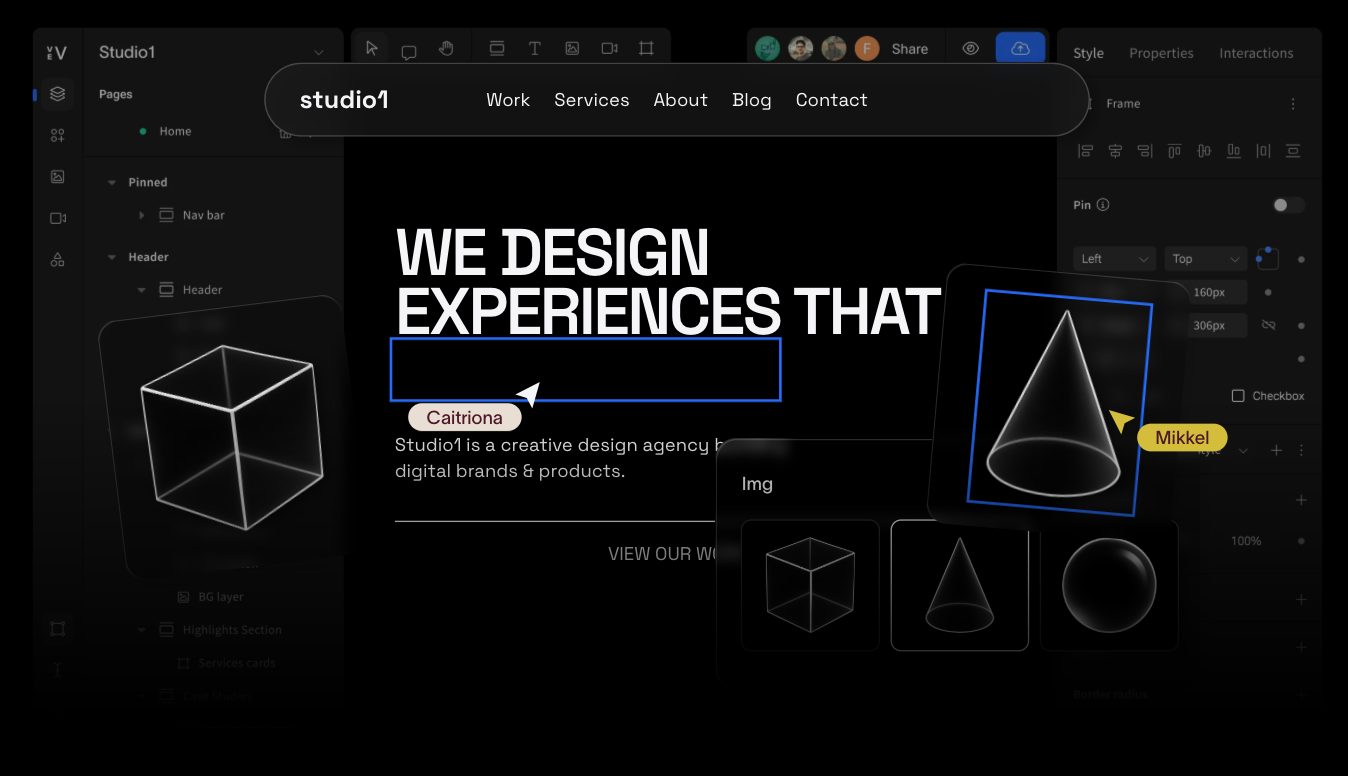
Task: Select the Layers panel icon in sidebar
Action: click(x=57, y=93)
